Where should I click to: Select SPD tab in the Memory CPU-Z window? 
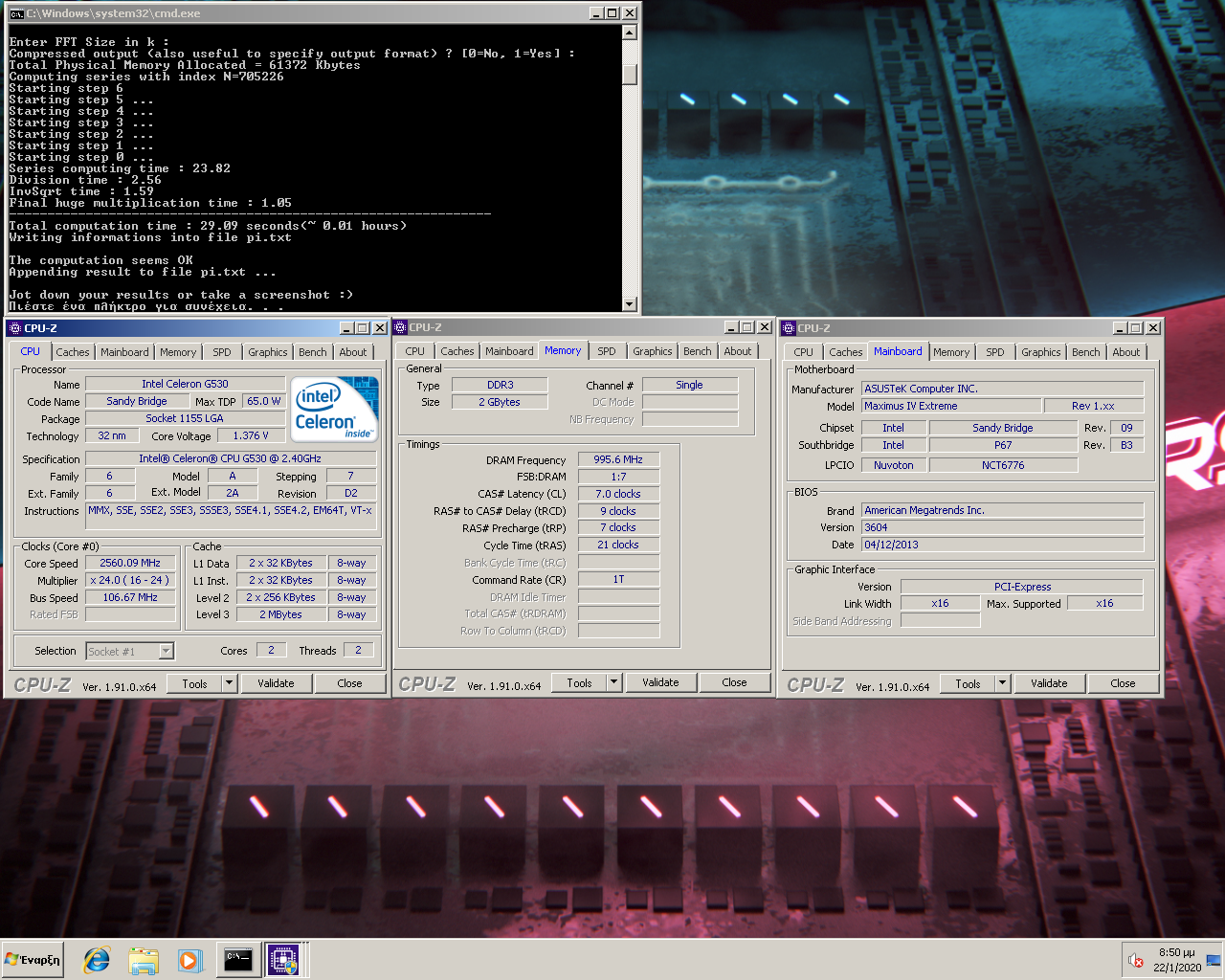607,351
